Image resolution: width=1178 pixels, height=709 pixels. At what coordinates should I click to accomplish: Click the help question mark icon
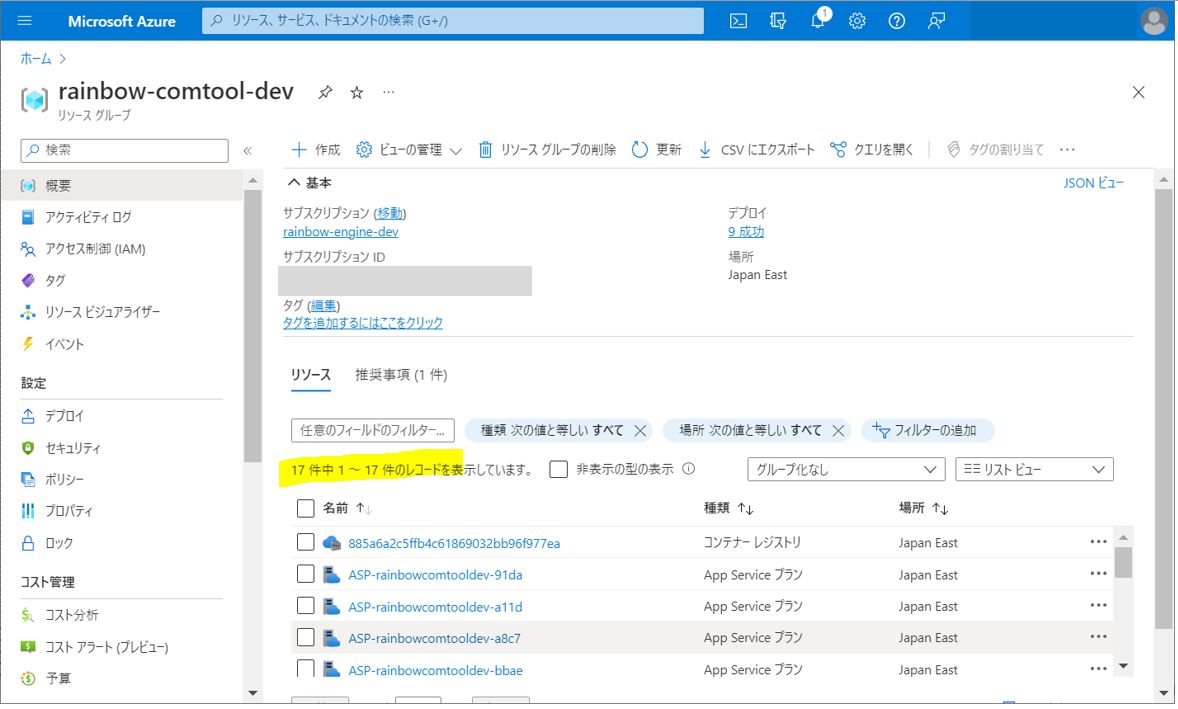point(897,21)
